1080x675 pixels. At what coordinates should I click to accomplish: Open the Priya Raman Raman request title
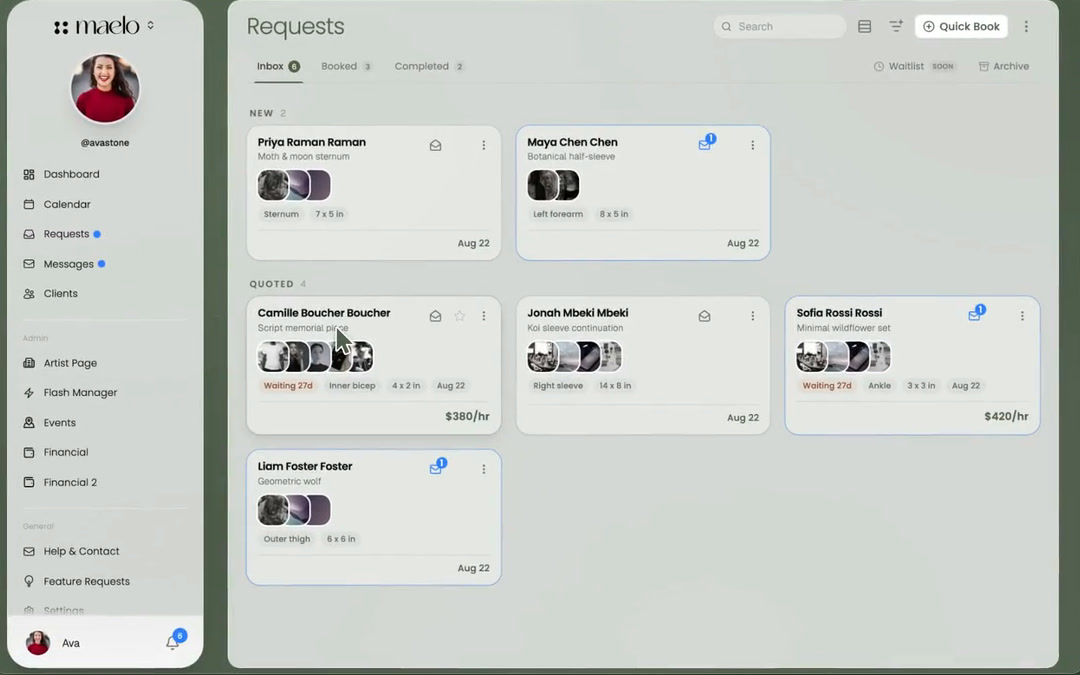coord(311,142)
